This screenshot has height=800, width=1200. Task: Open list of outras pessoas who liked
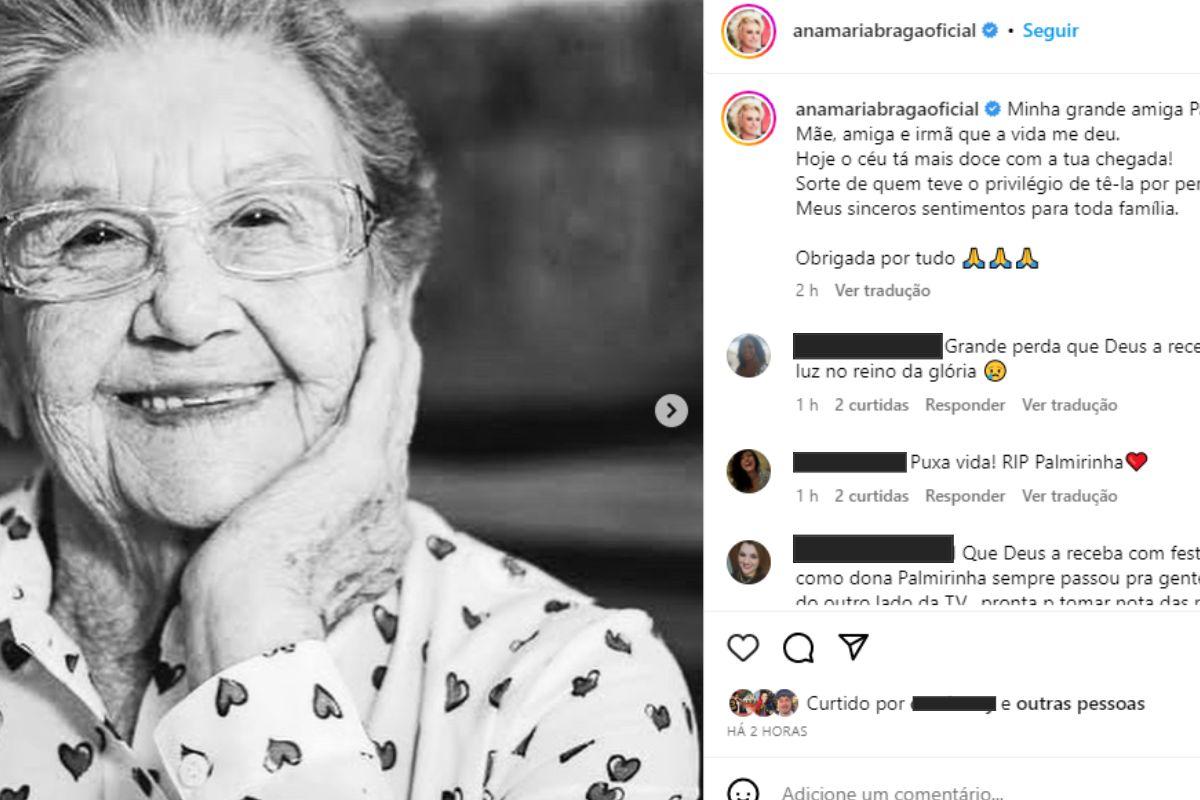click(x=1080, y=704)
